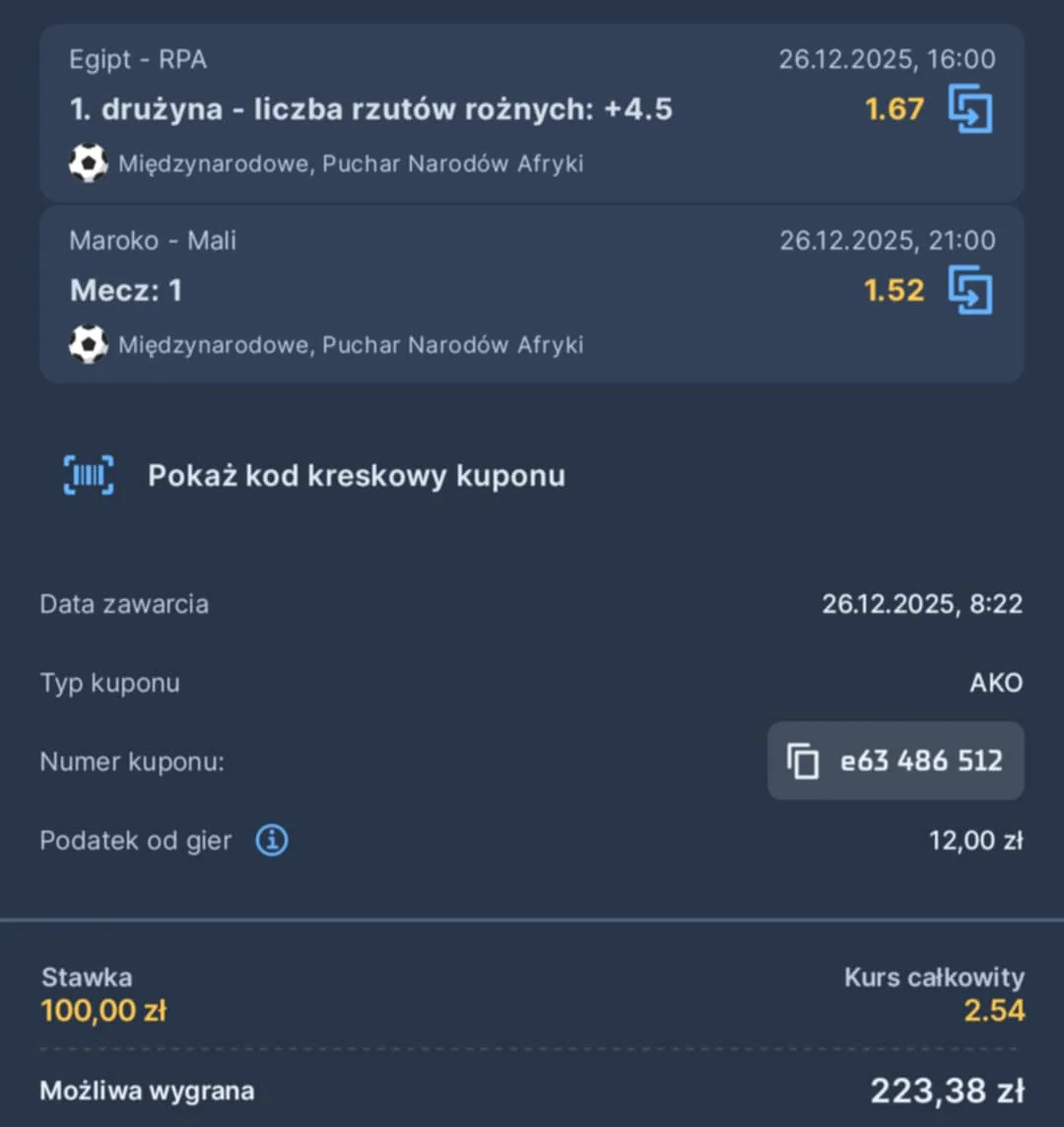This screenshot has width=1064, height=1127.
Task: Click the soccer ball icon under Egipt - RPA
Action: click(x=88, y=164)
